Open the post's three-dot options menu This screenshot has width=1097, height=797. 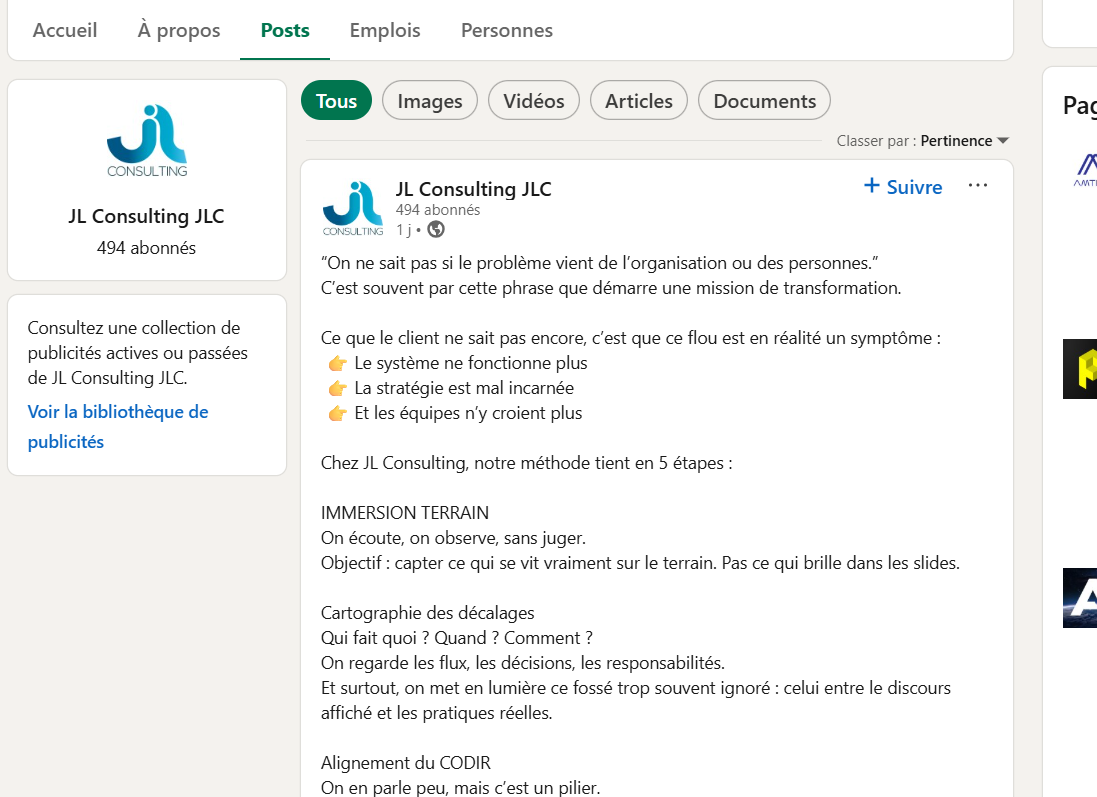[977, 186]
